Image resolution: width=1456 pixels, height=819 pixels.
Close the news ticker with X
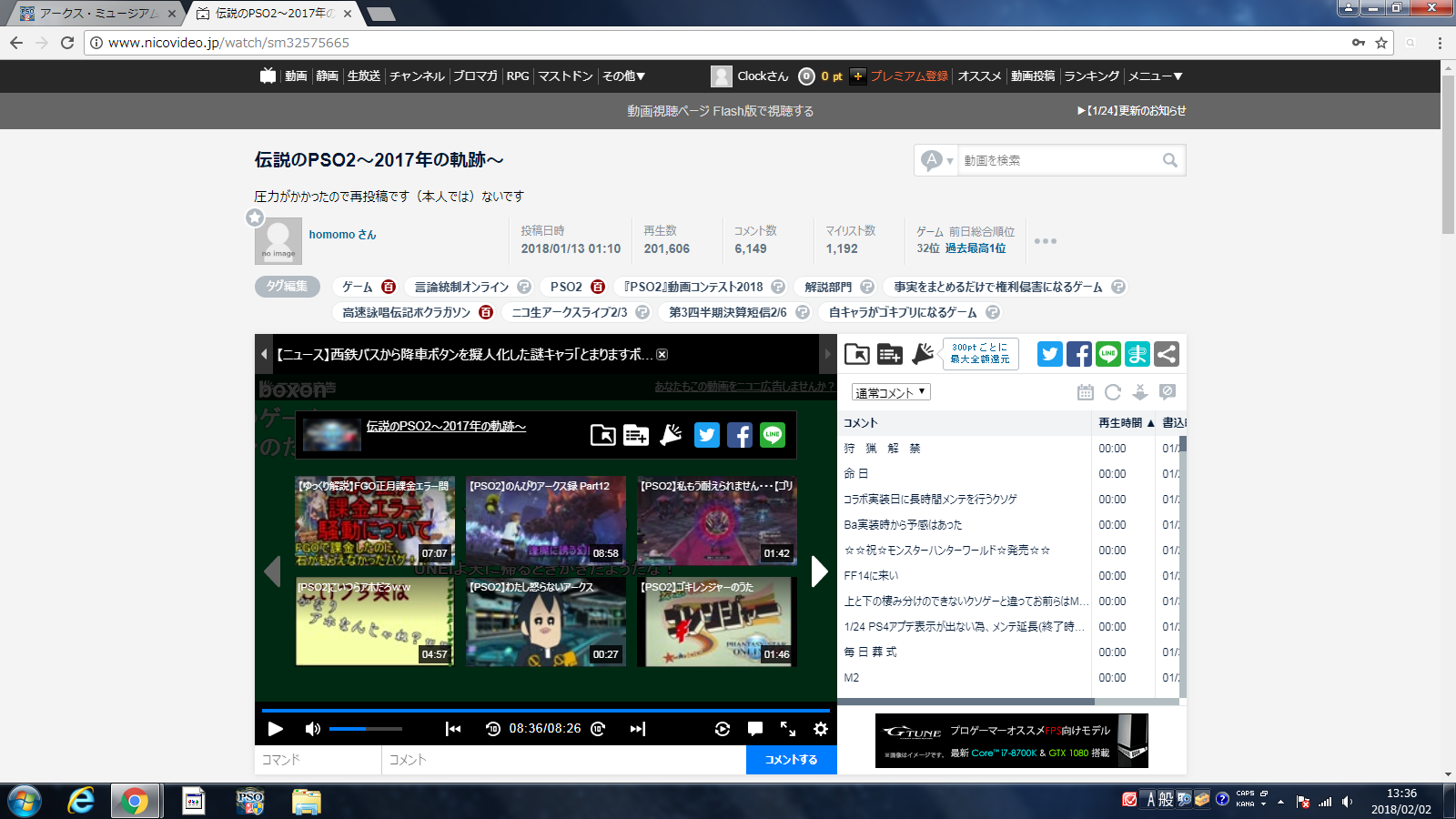click(662, 355)
